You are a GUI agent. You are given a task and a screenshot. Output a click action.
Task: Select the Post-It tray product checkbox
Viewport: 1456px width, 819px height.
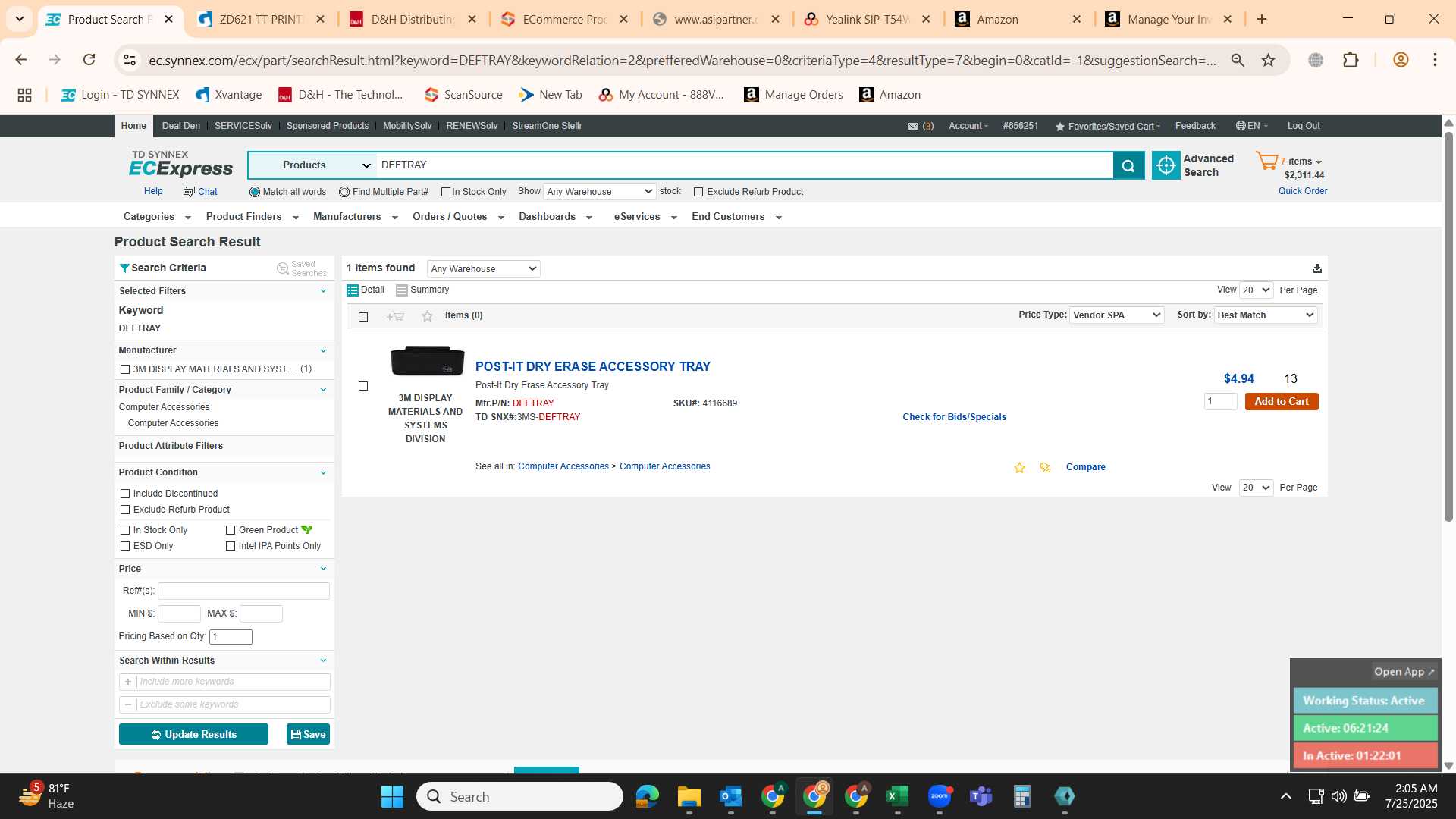coord(363,386)
